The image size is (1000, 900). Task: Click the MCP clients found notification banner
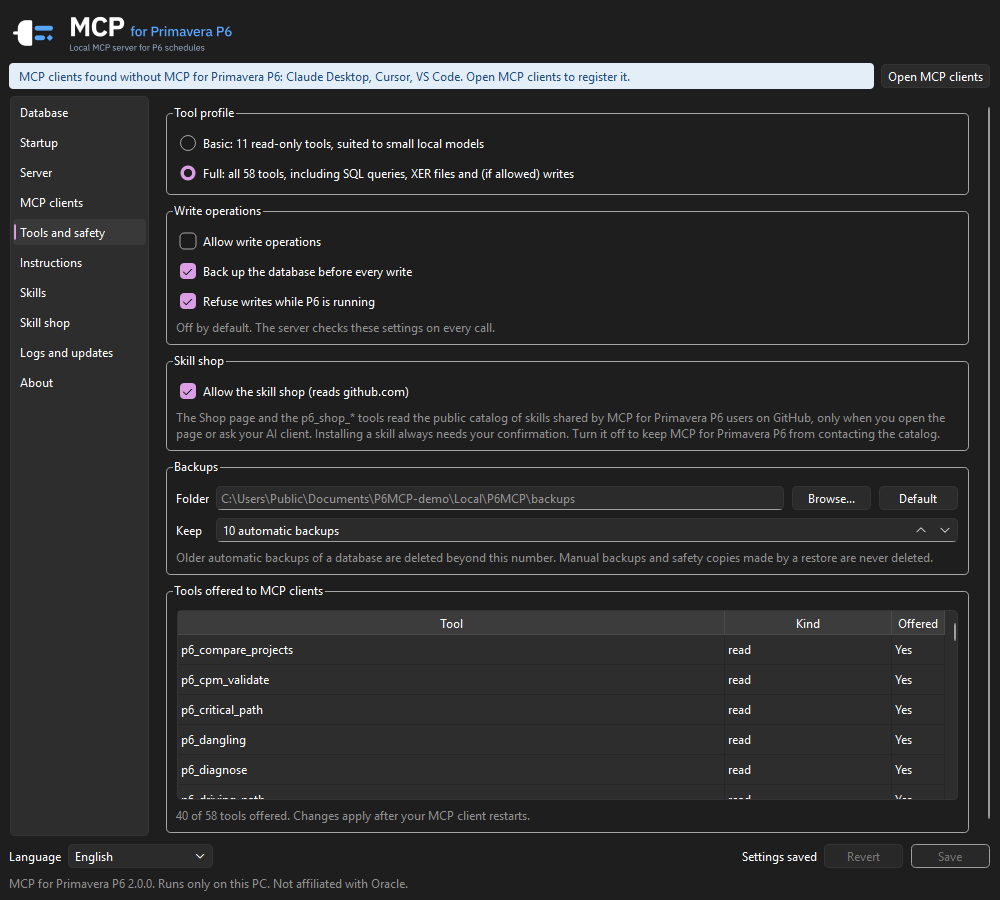[x=441, y=77]
